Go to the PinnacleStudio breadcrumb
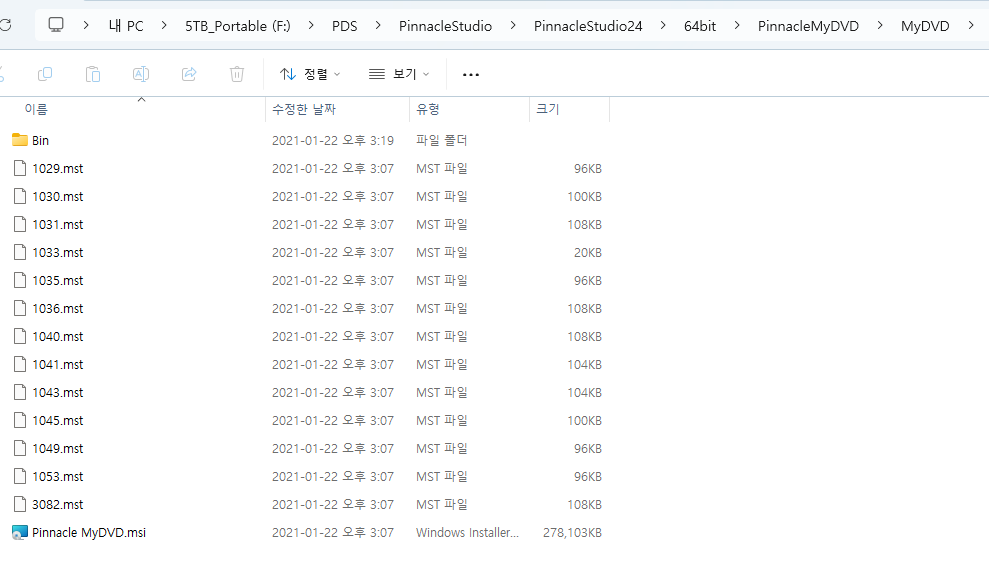 coord(445,26)
